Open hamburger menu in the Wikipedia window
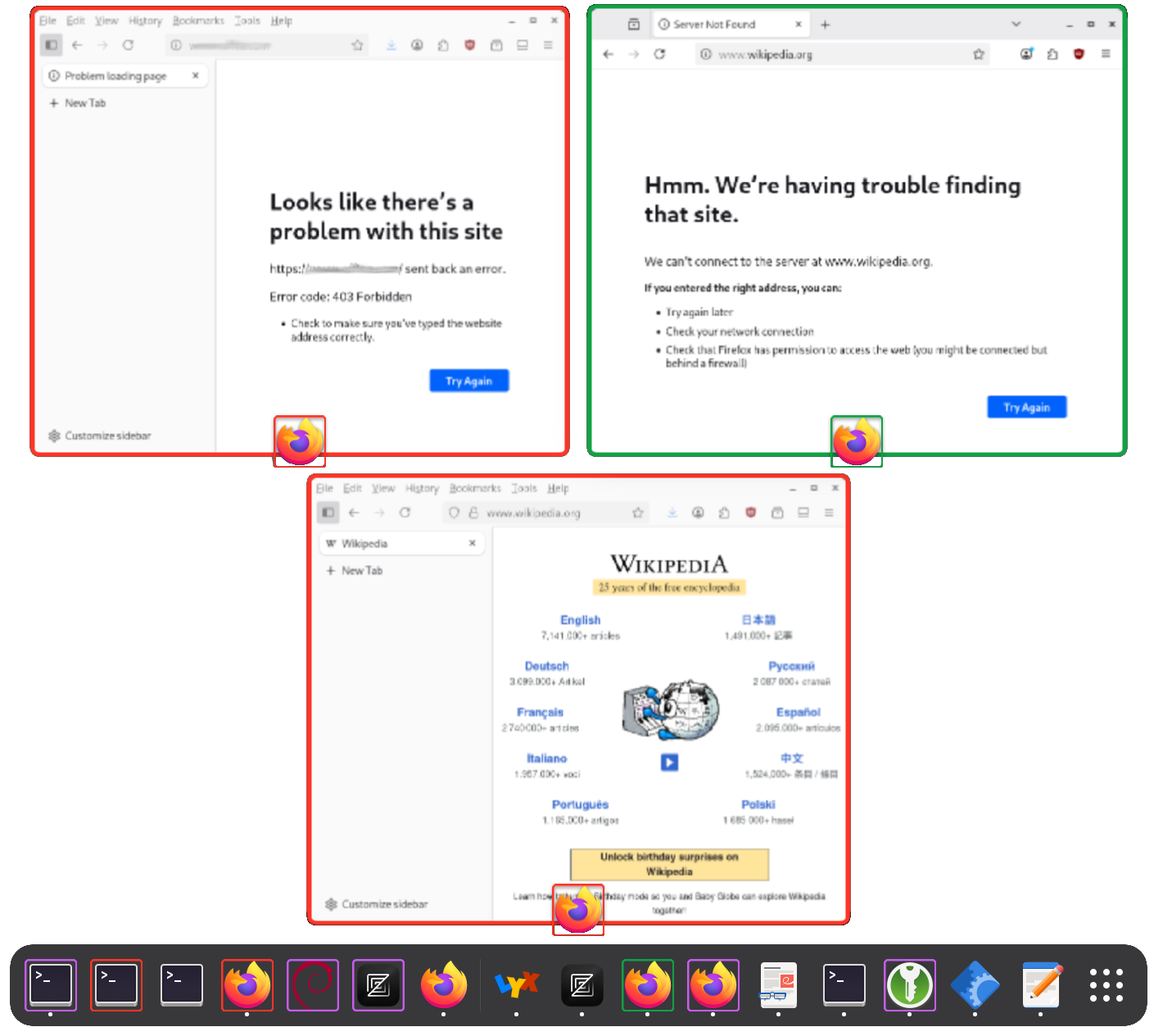Screen dimensions: 1163x1036 (x=829, y=513)
